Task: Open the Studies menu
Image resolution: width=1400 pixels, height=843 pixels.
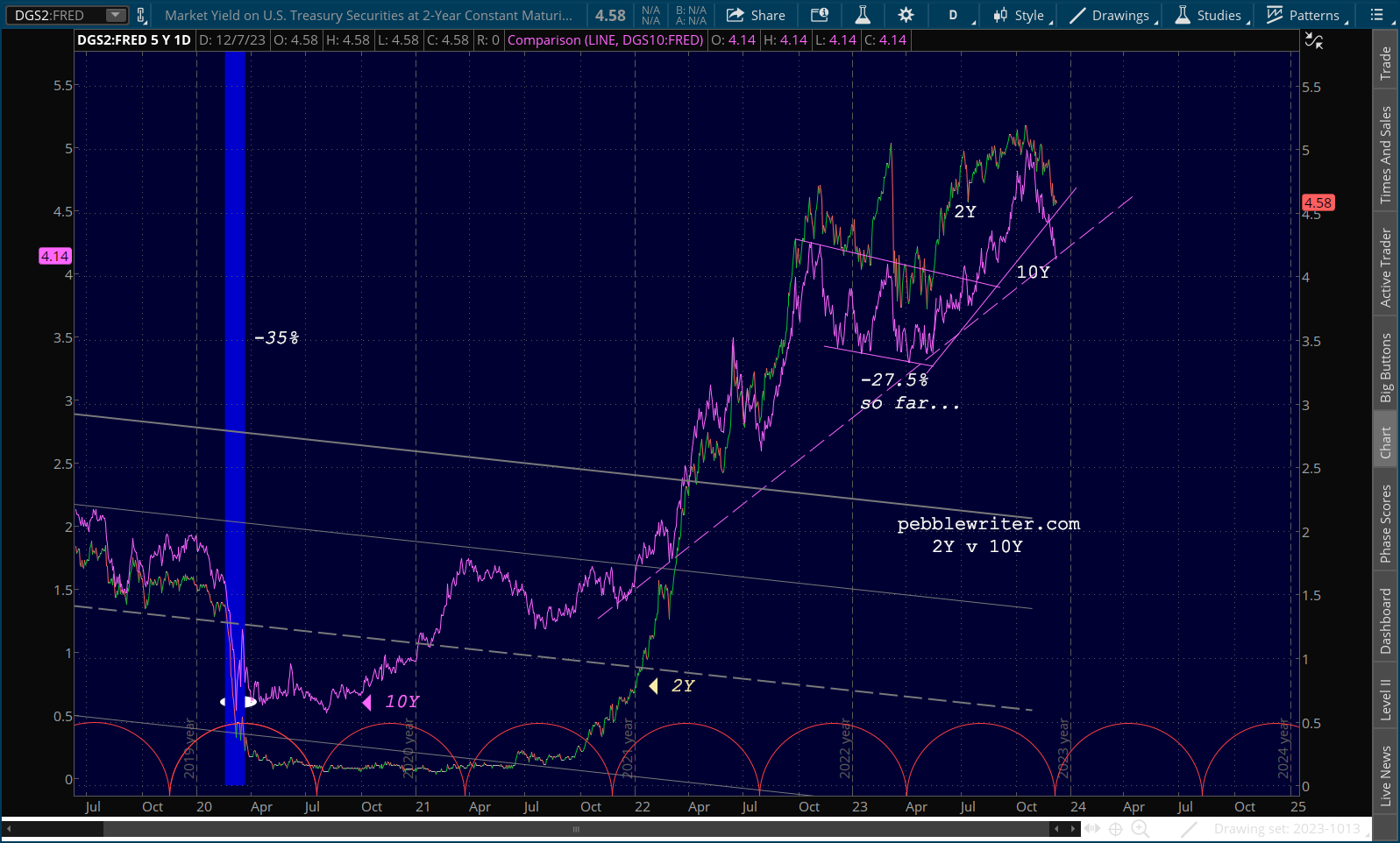Action: click(x=1210, y=15)
